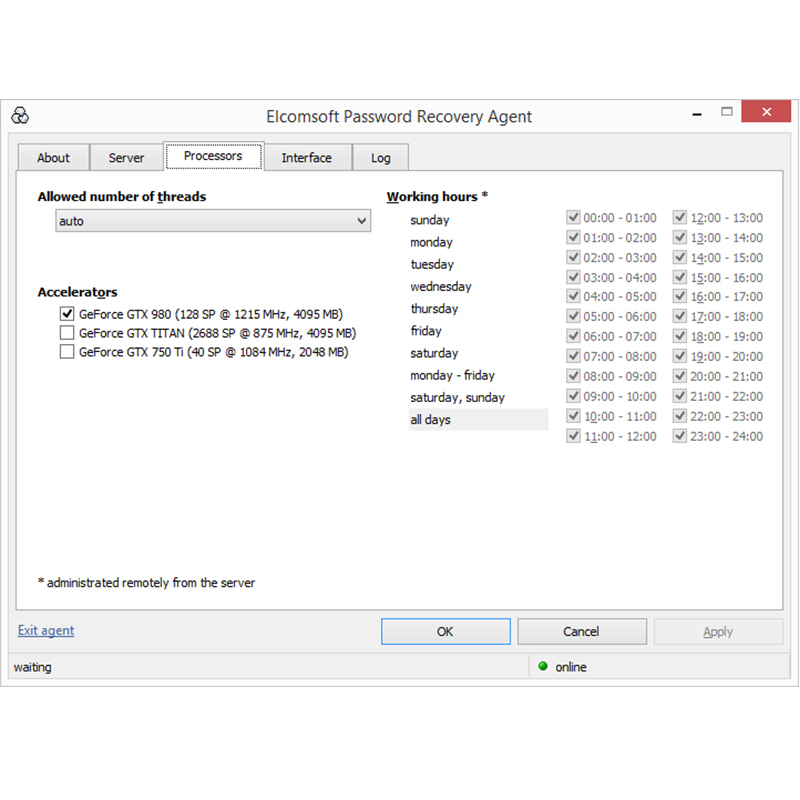Switch to the Server tab

[126, 158]
